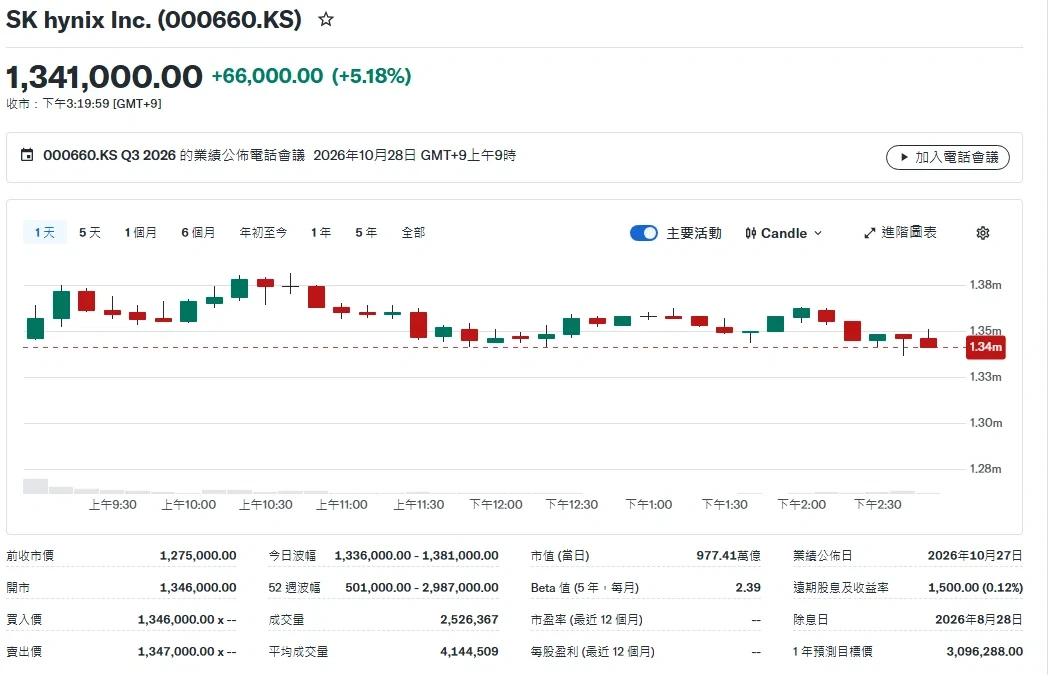Viewport: 1048px width, 675px height.
Task: Click the 52 週波幅 range value
Action: tap(422, 587)
